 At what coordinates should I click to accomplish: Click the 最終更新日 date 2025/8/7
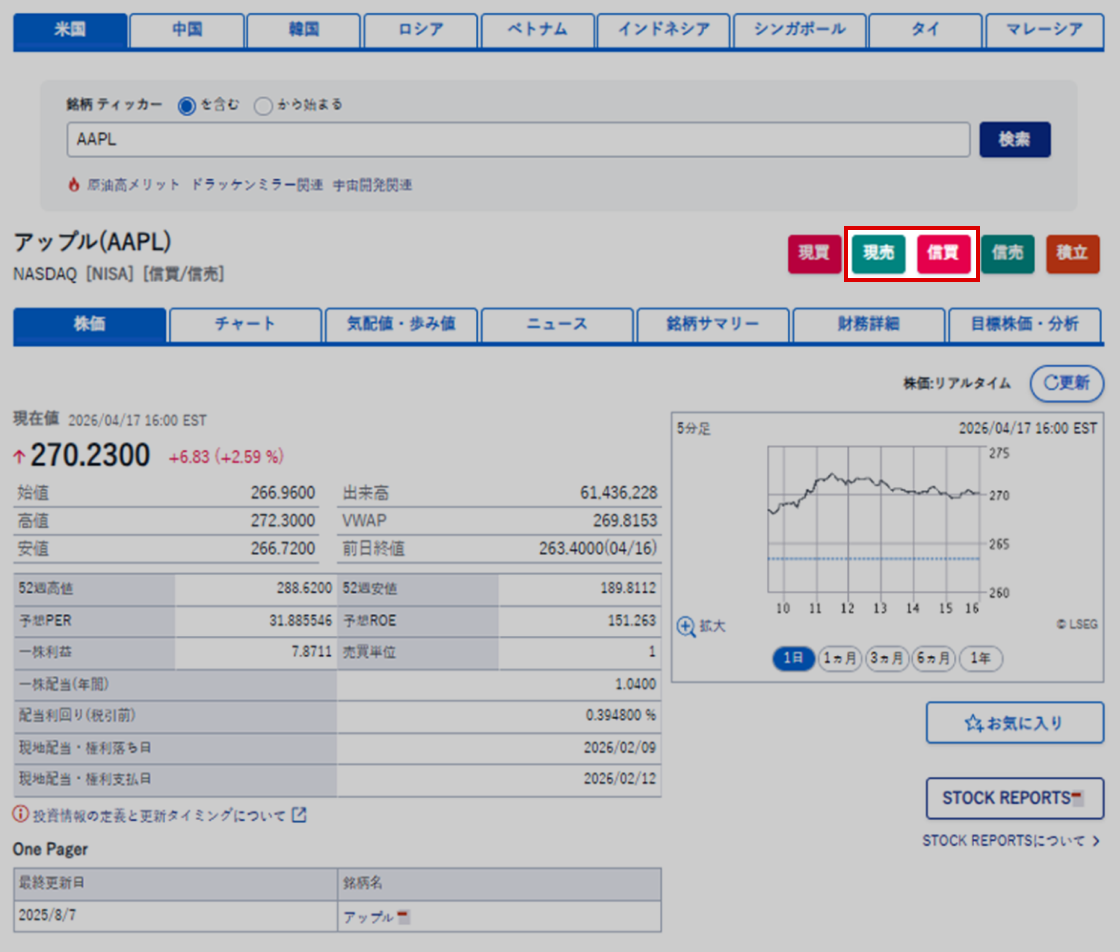pyautogui.click(x=47, y=916)
